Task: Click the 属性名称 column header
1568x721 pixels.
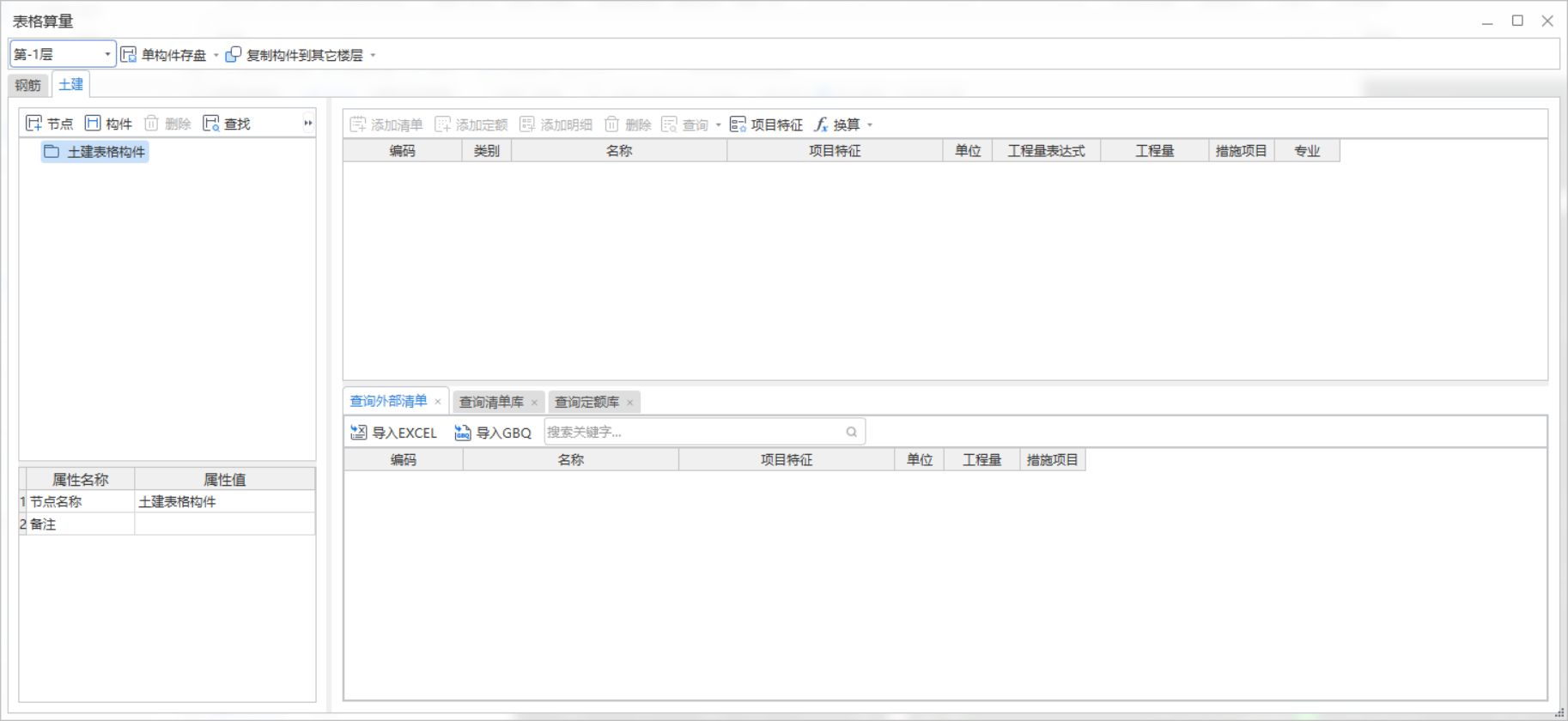Action: pyautogui.click(x=81, y=480)
